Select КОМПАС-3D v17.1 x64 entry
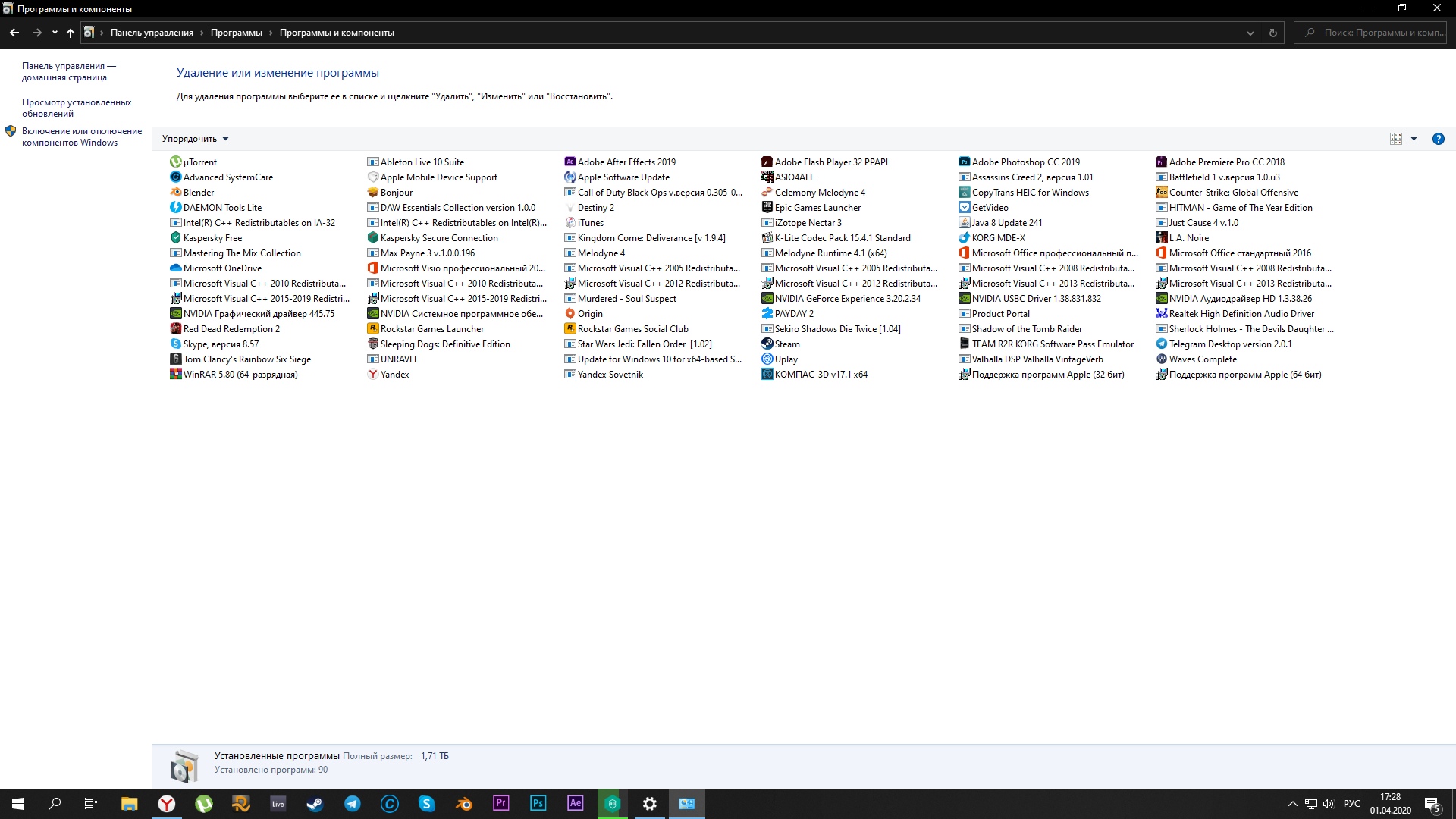The image size is (1456, 819). (x=814, y=375)
